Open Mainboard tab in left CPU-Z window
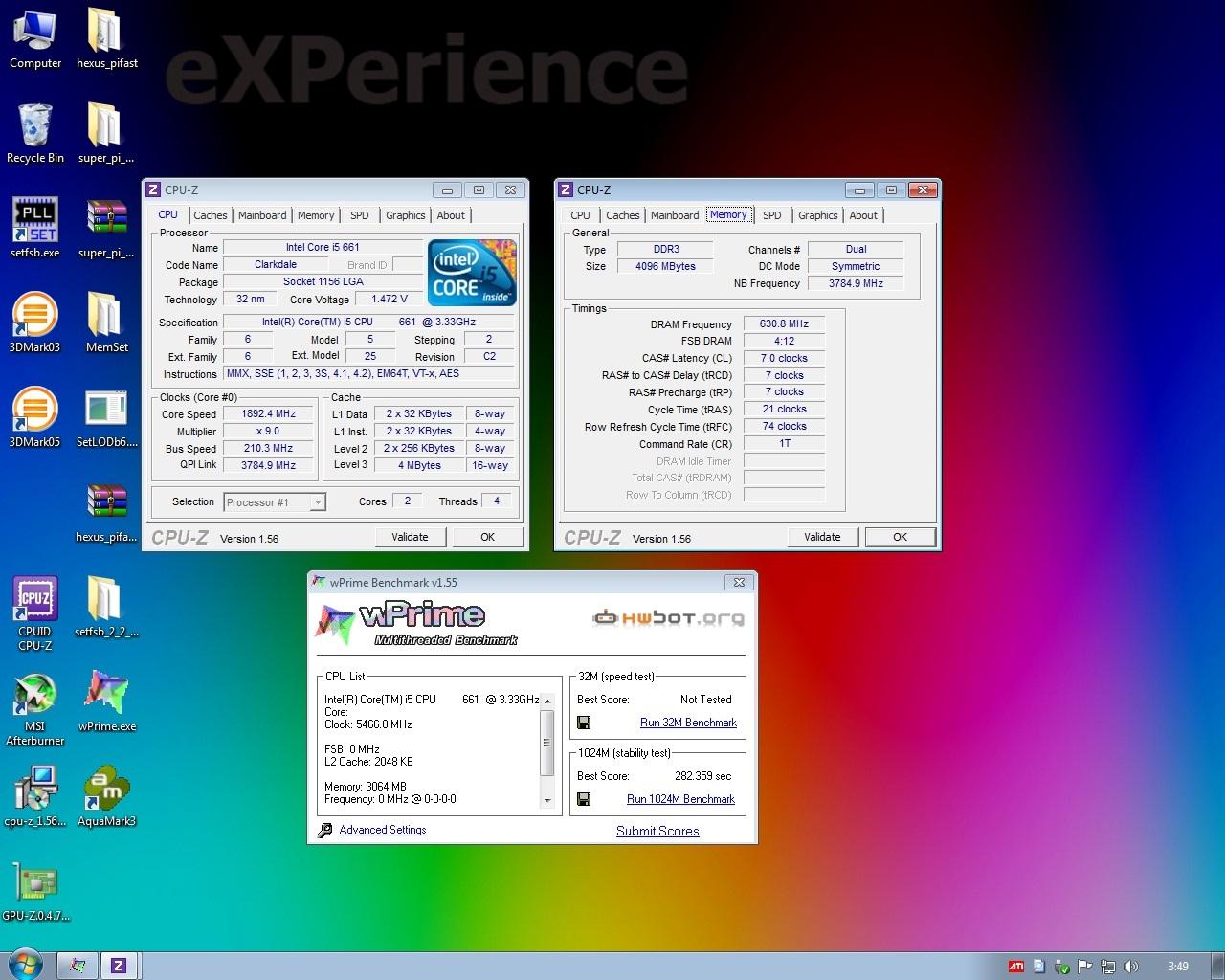 click(x=262, y=215)
